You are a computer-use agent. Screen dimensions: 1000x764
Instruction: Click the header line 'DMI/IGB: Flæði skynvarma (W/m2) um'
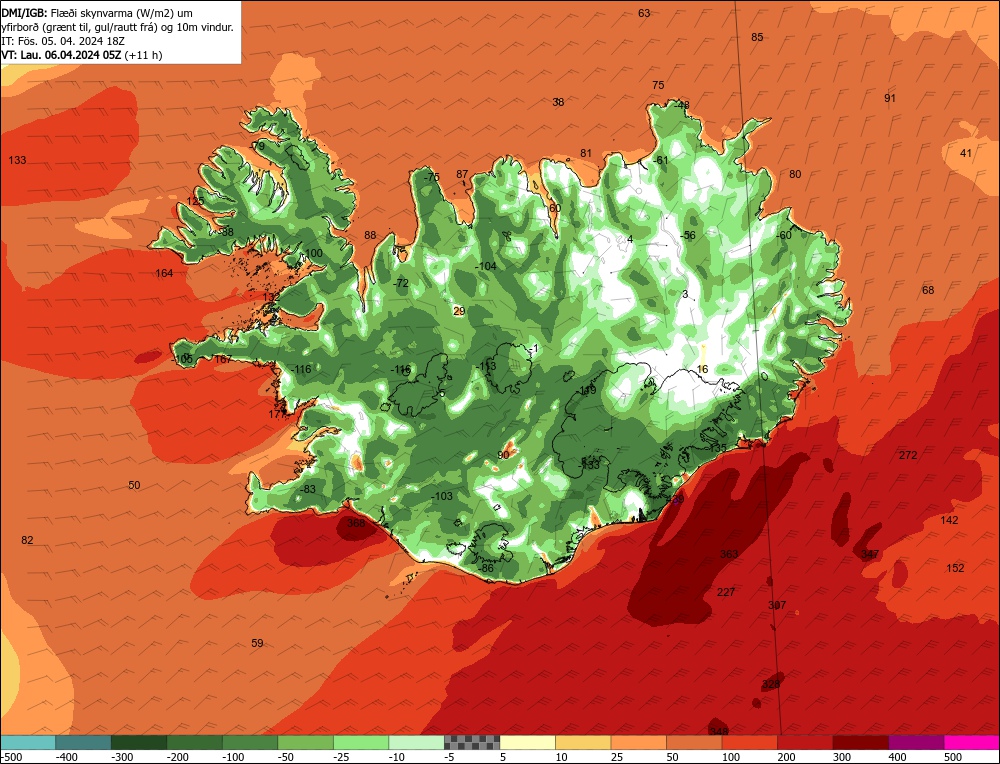[97, 13]
